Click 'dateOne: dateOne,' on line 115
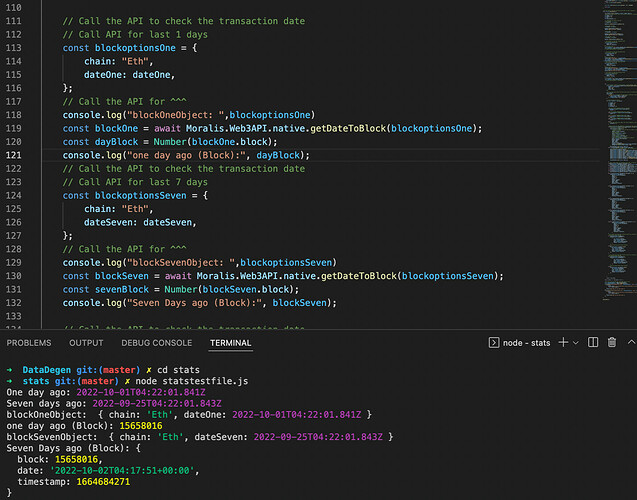This screenshot has width=637, height=500. coord(129,75)
